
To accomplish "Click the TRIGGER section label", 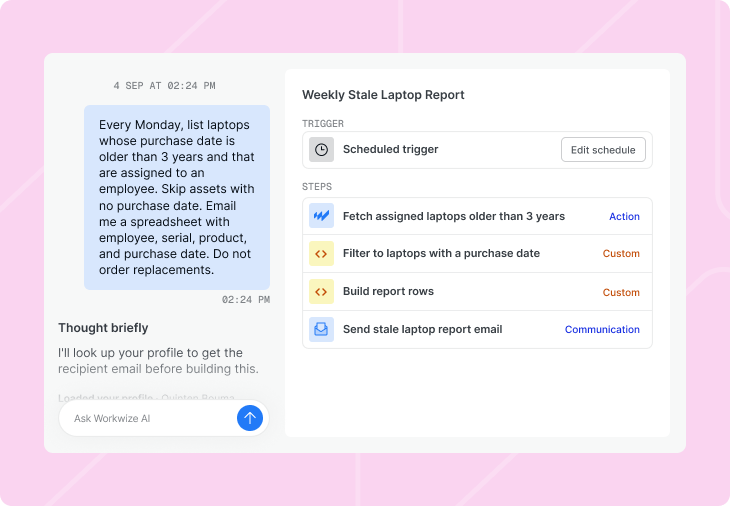I will tap(323, 124).
